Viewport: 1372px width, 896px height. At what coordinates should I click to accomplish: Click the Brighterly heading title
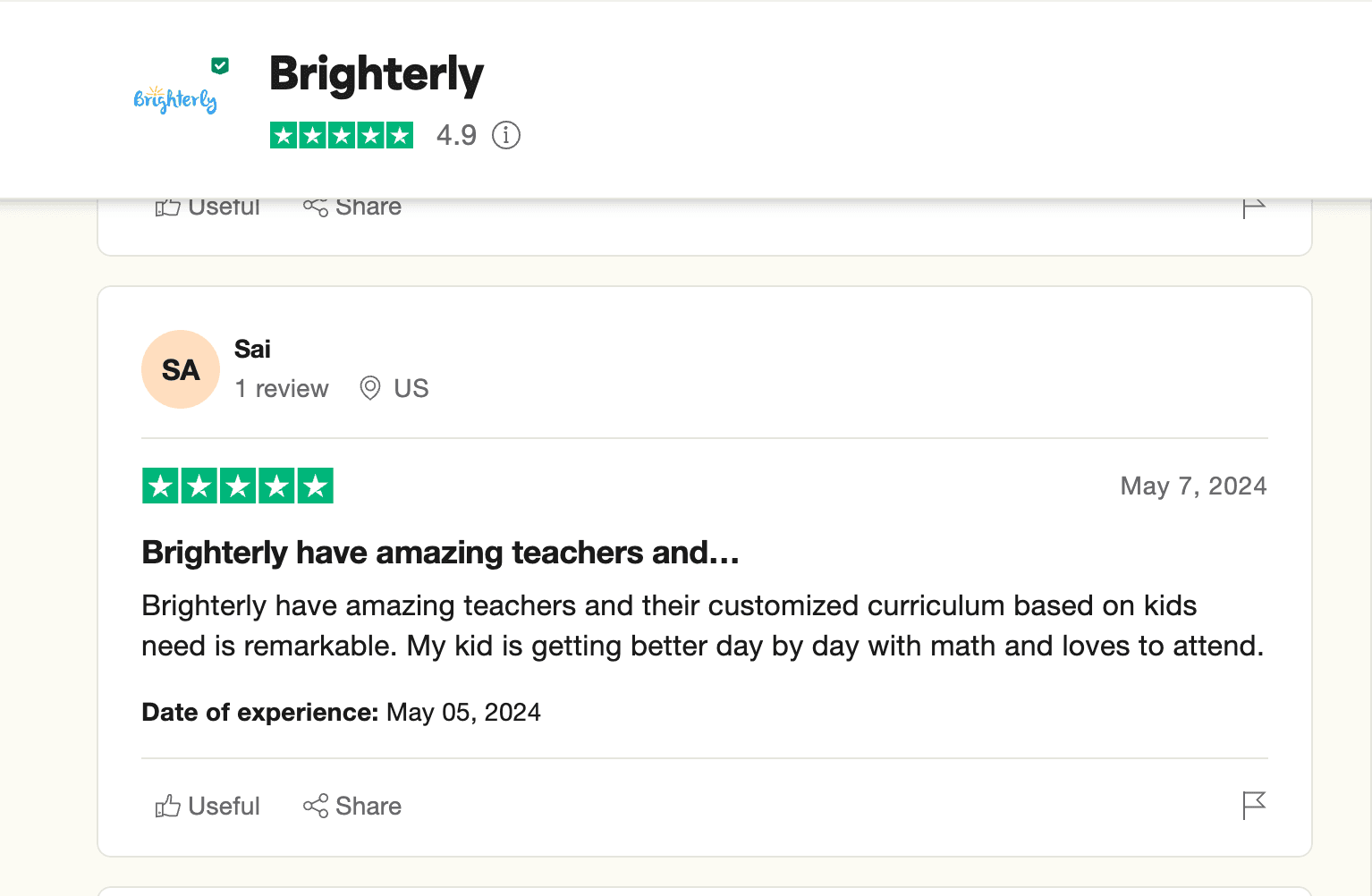point(376,73)
